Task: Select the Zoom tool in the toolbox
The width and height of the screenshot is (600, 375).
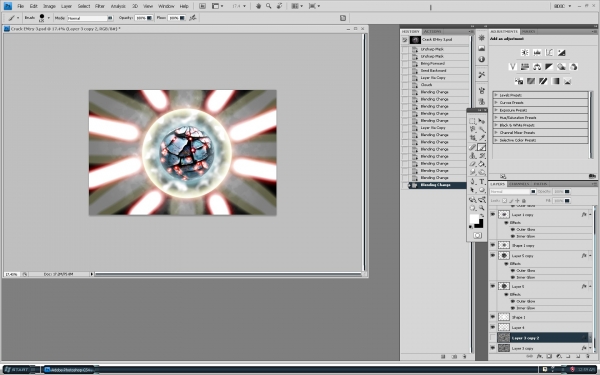Action: coord(482,207)
